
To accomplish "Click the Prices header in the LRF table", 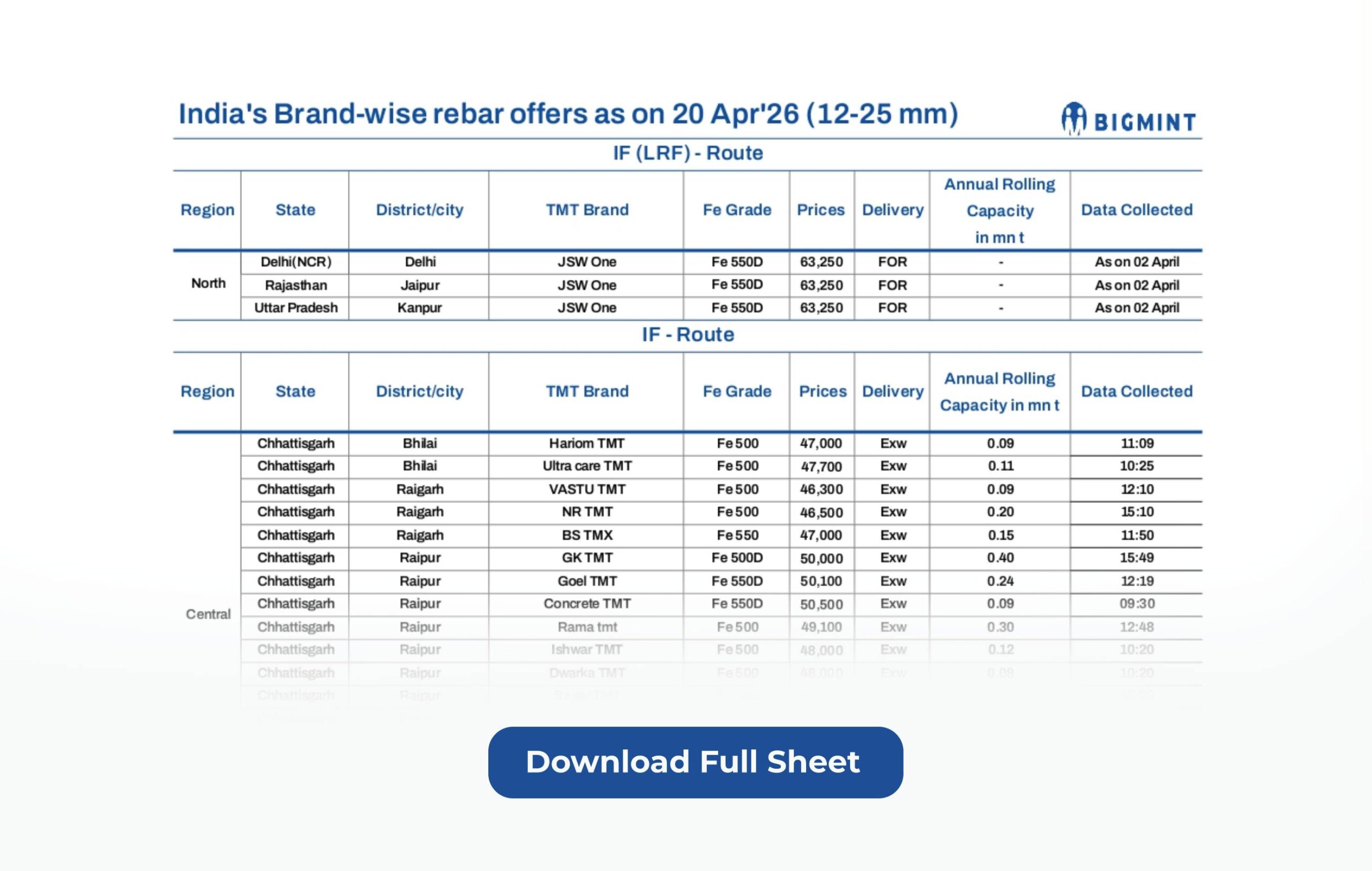I will [x=821, y=209].
